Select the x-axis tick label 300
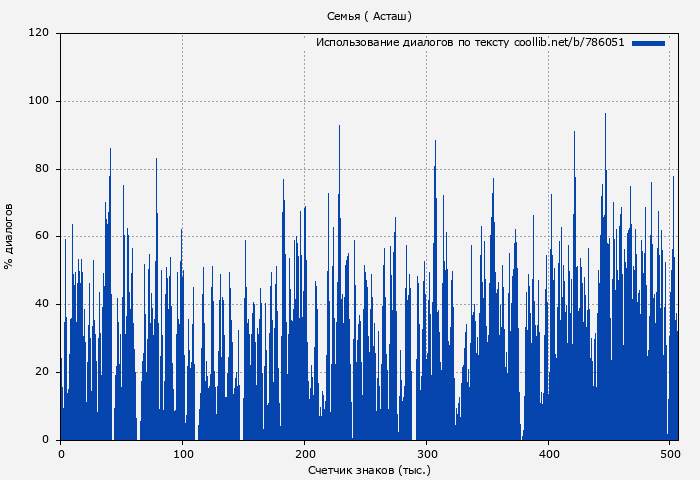 coord(427,454)
